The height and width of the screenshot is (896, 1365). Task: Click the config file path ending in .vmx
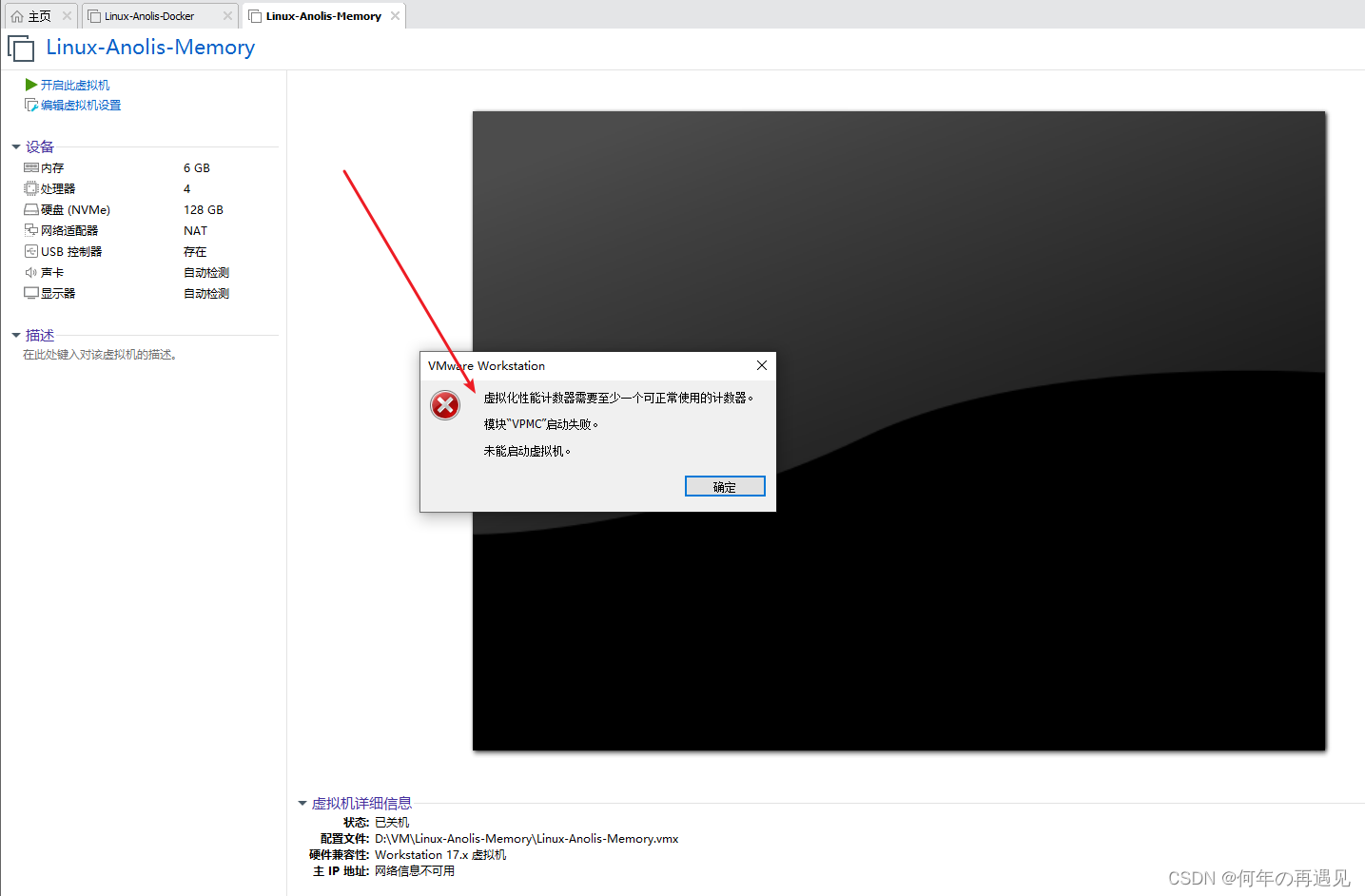[527, 838]
